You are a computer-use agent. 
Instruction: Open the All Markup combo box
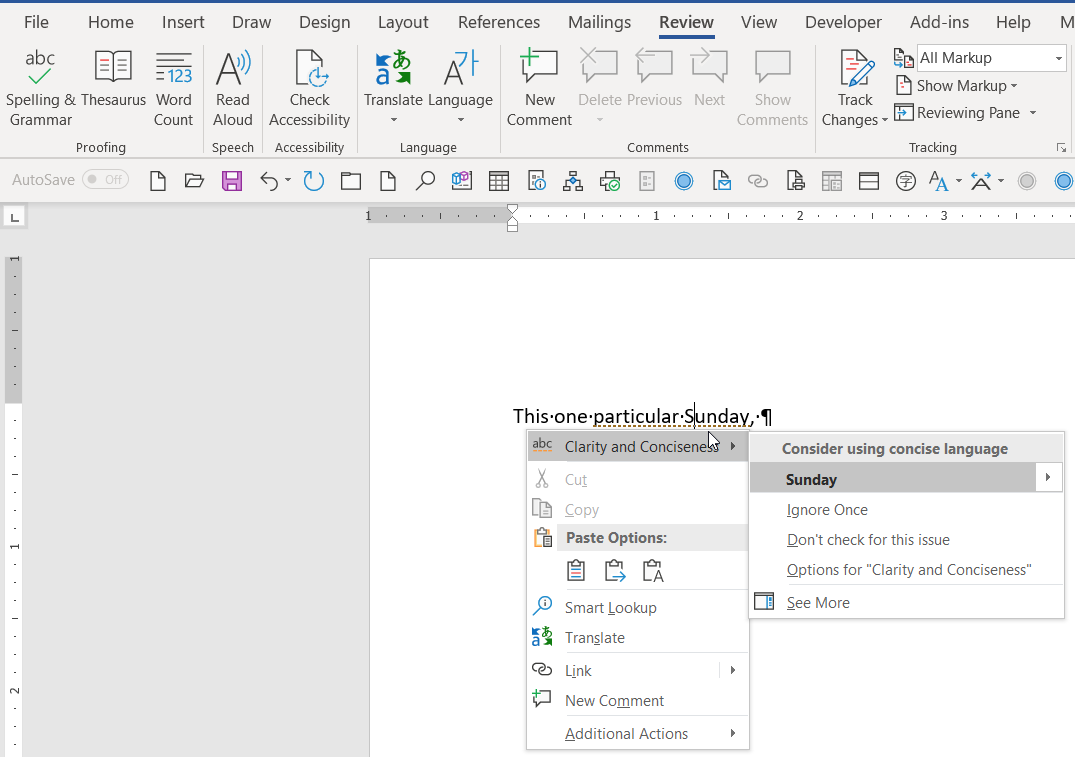991,58
